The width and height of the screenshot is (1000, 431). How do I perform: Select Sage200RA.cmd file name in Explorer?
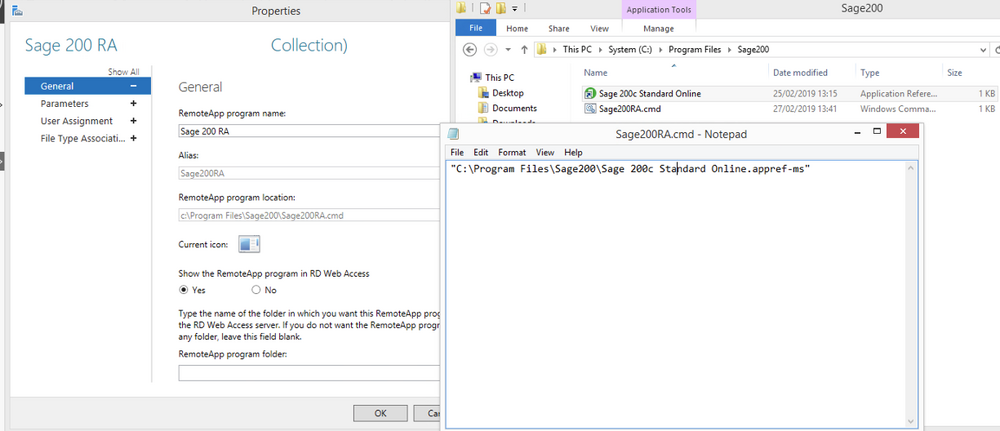629,108
